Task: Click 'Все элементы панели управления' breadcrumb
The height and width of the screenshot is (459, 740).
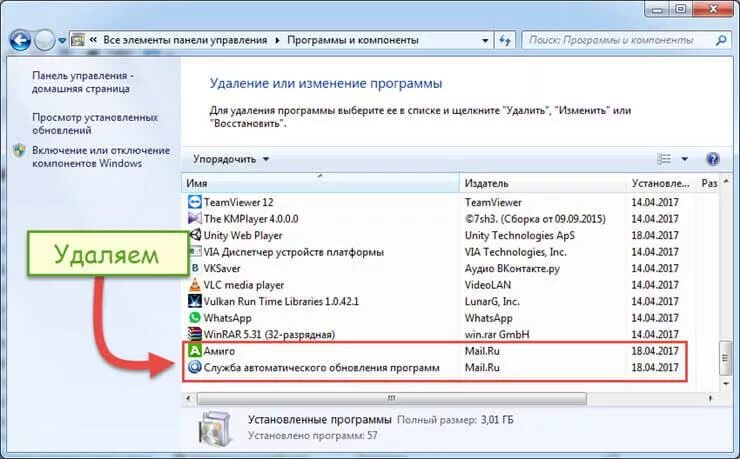Action: (x=185, y=40)
